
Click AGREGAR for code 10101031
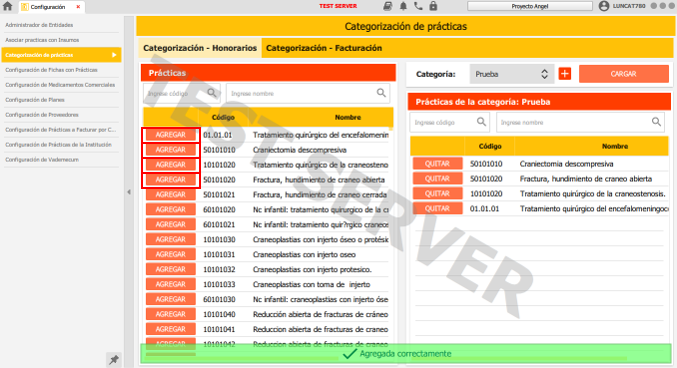[171, 254]
